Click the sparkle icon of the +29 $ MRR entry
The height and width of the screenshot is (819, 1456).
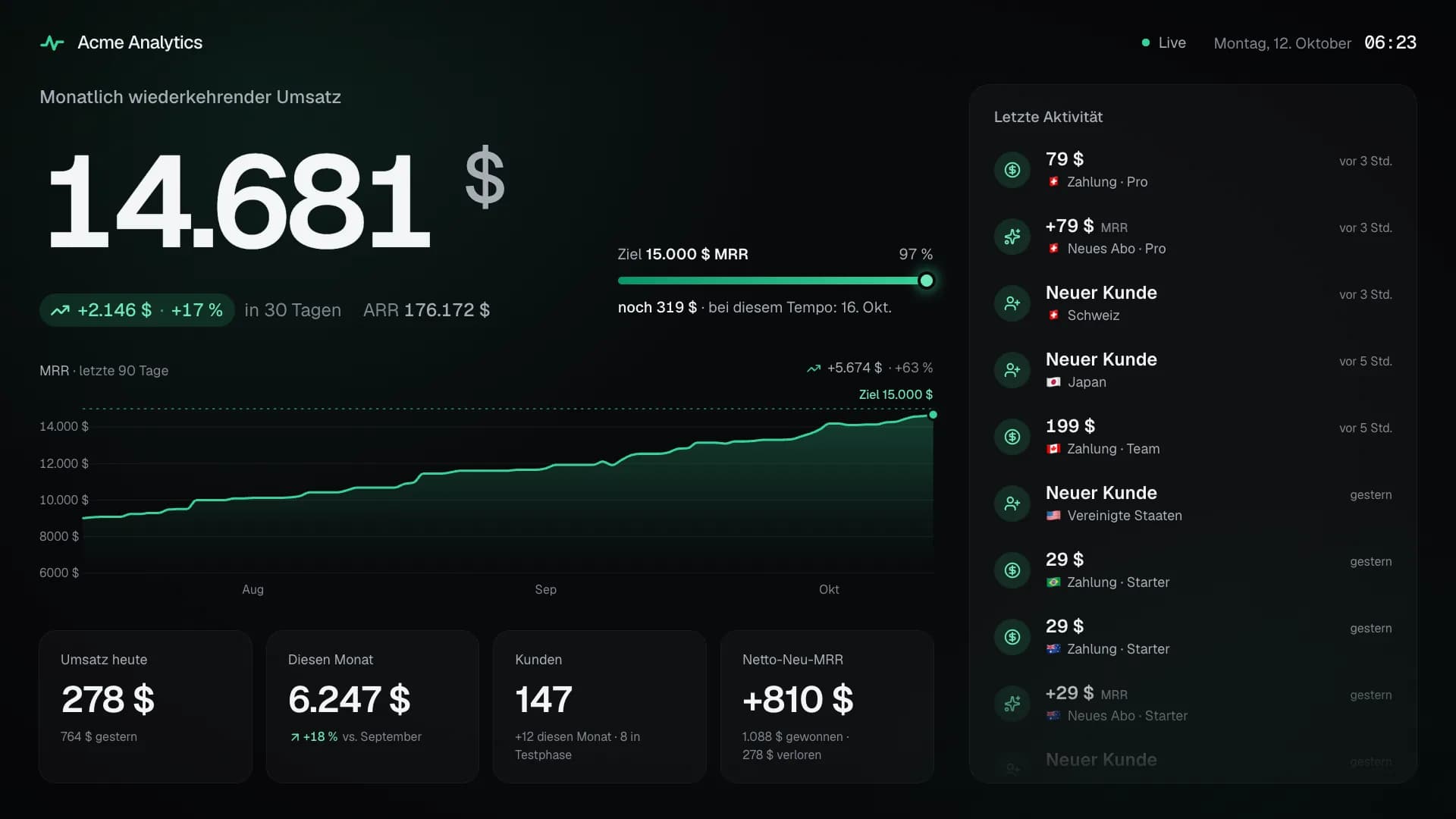pos(1012,704)
